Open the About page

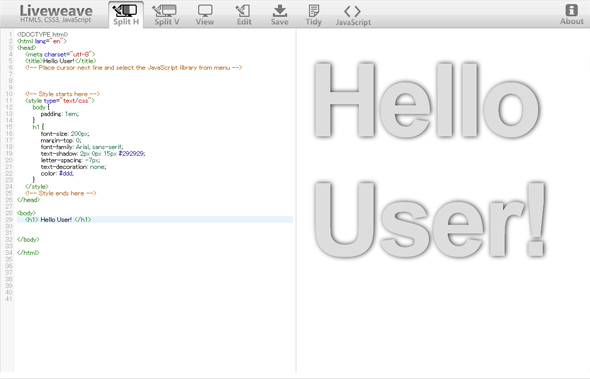click(572, 15)
